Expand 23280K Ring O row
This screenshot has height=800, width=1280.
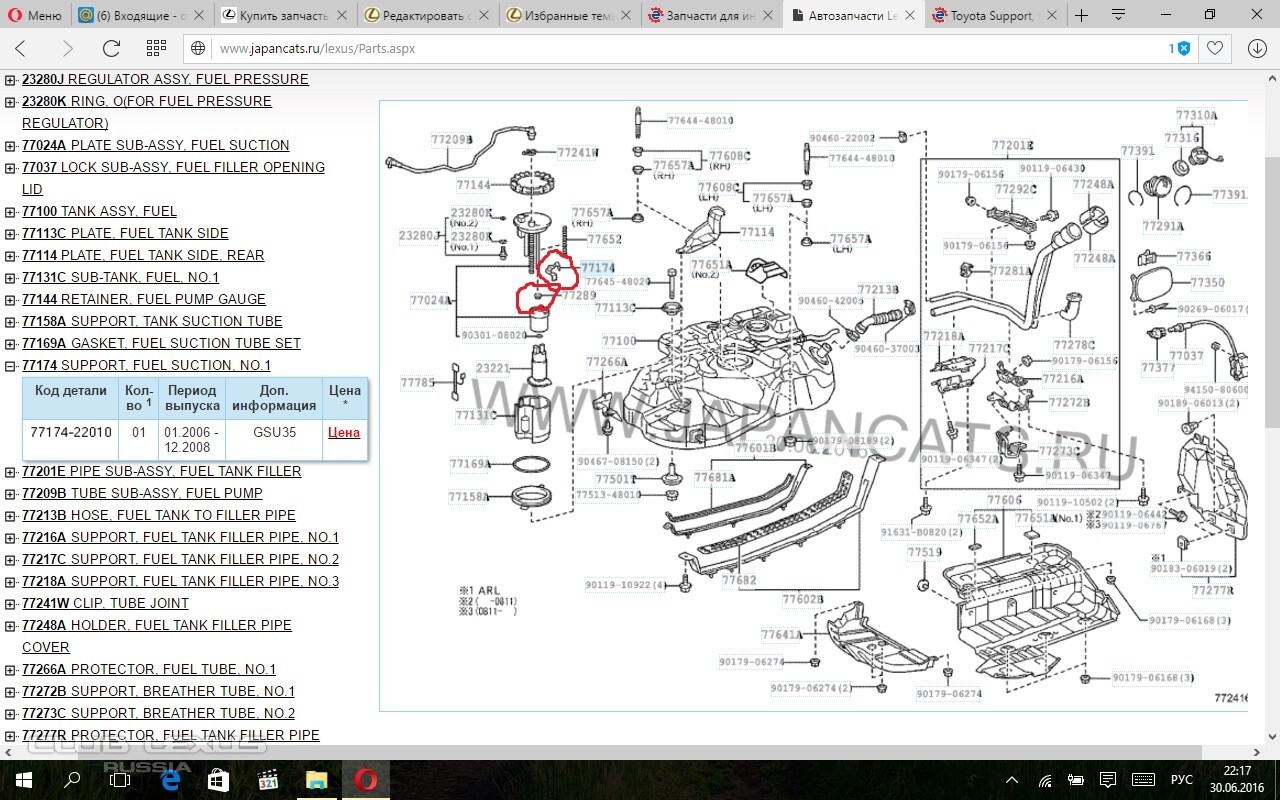[x=10, y=102]
